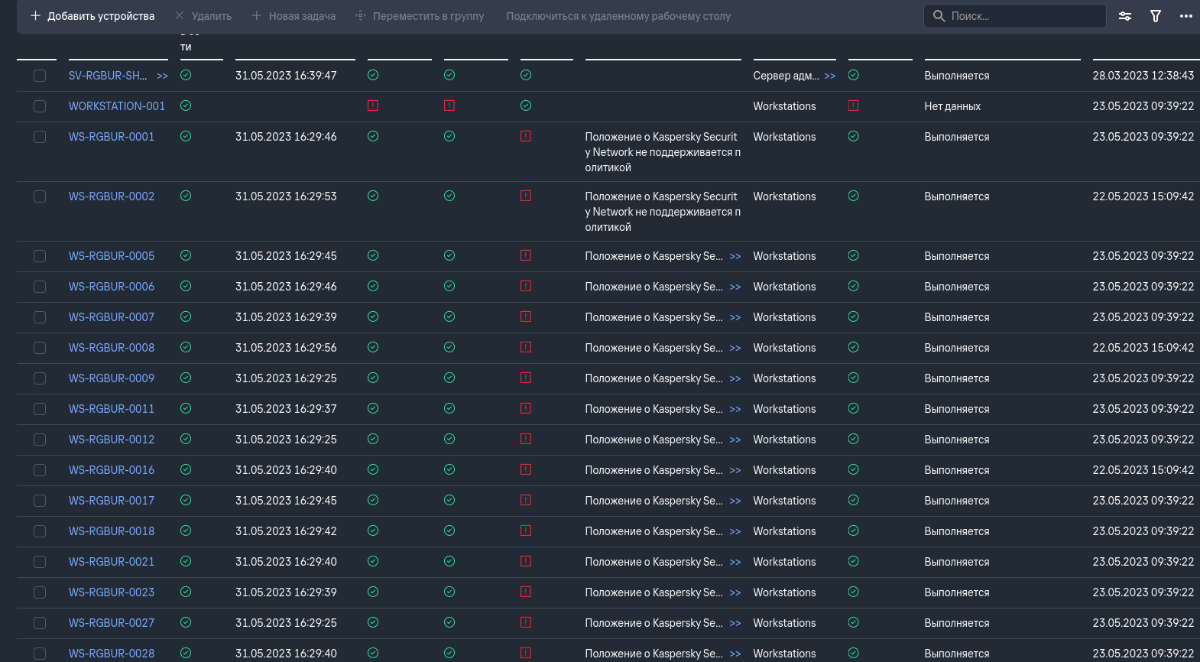
Task: Click red warning icon in WS-RGBUR-0001 row
Action: 525,136
